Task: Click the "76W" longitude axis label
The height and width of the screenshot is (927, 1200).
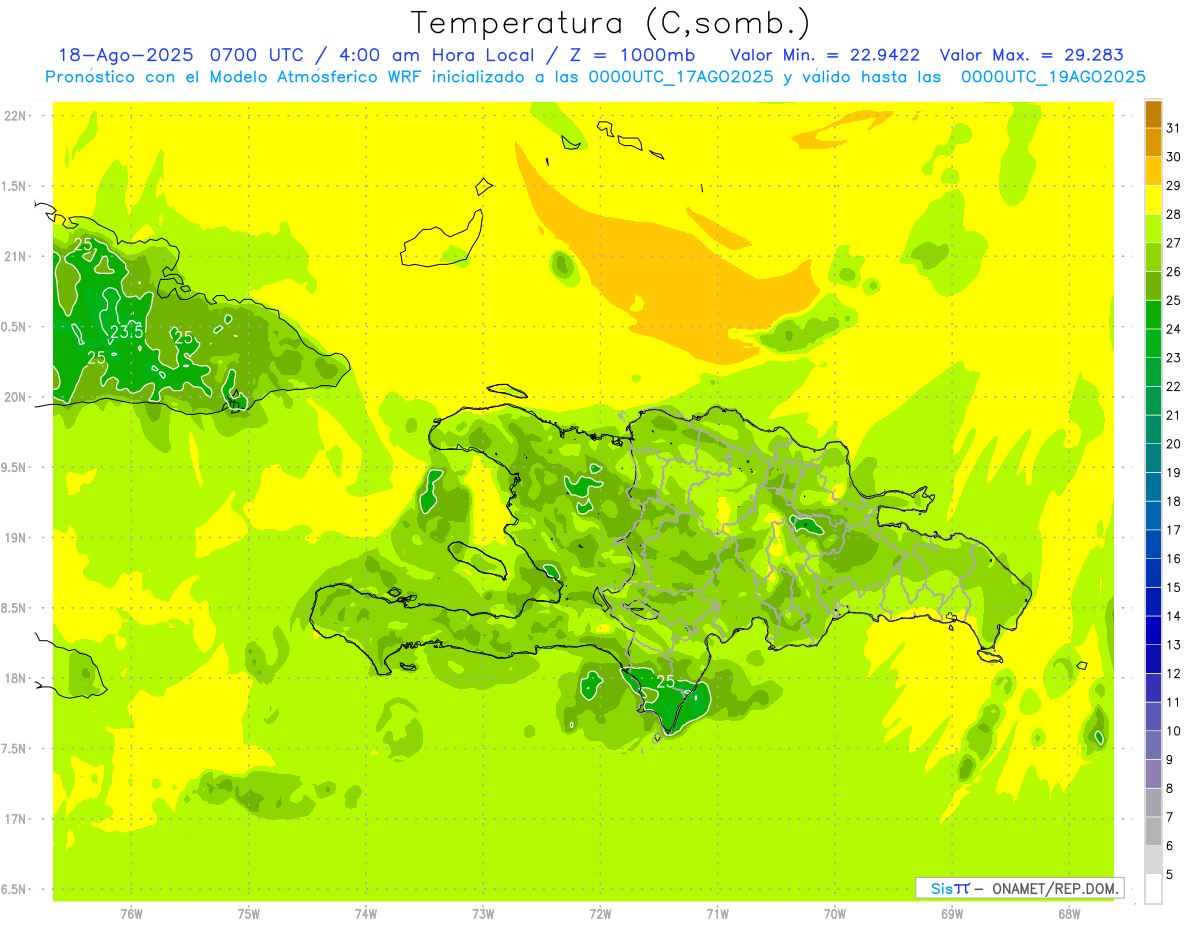Action: pyautogui.click(x=131, y=914)
